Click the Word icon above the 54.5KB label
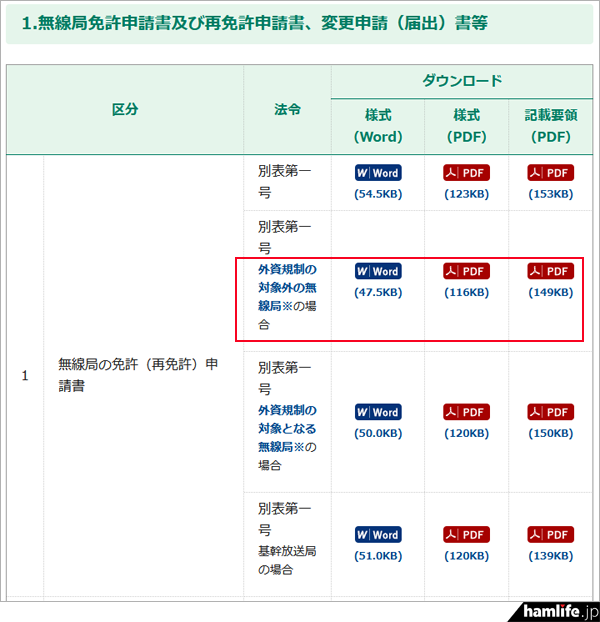 377,173
